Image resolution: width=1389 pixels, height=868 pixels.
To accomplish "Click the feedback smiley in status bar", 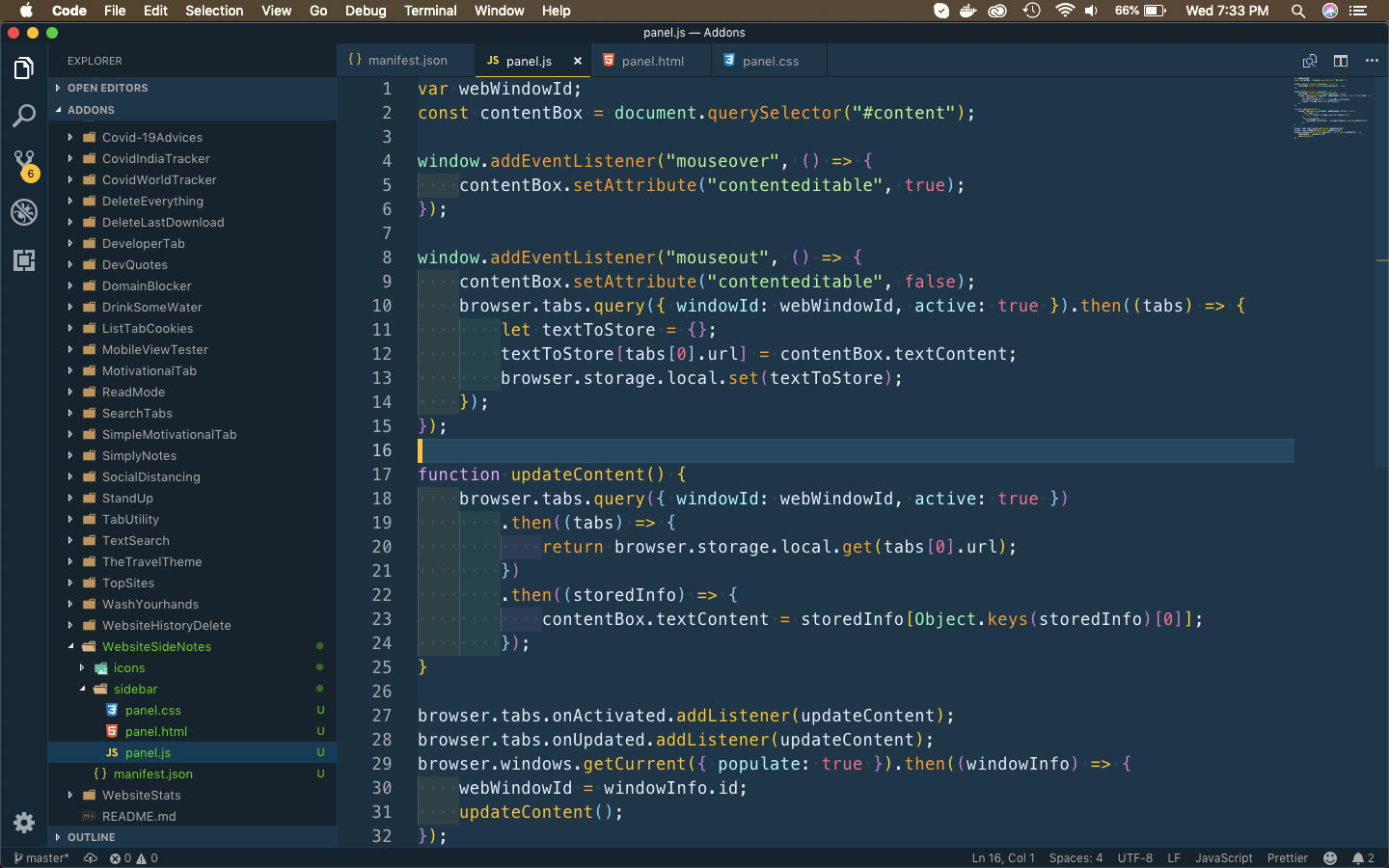I will coord(1330,858).
